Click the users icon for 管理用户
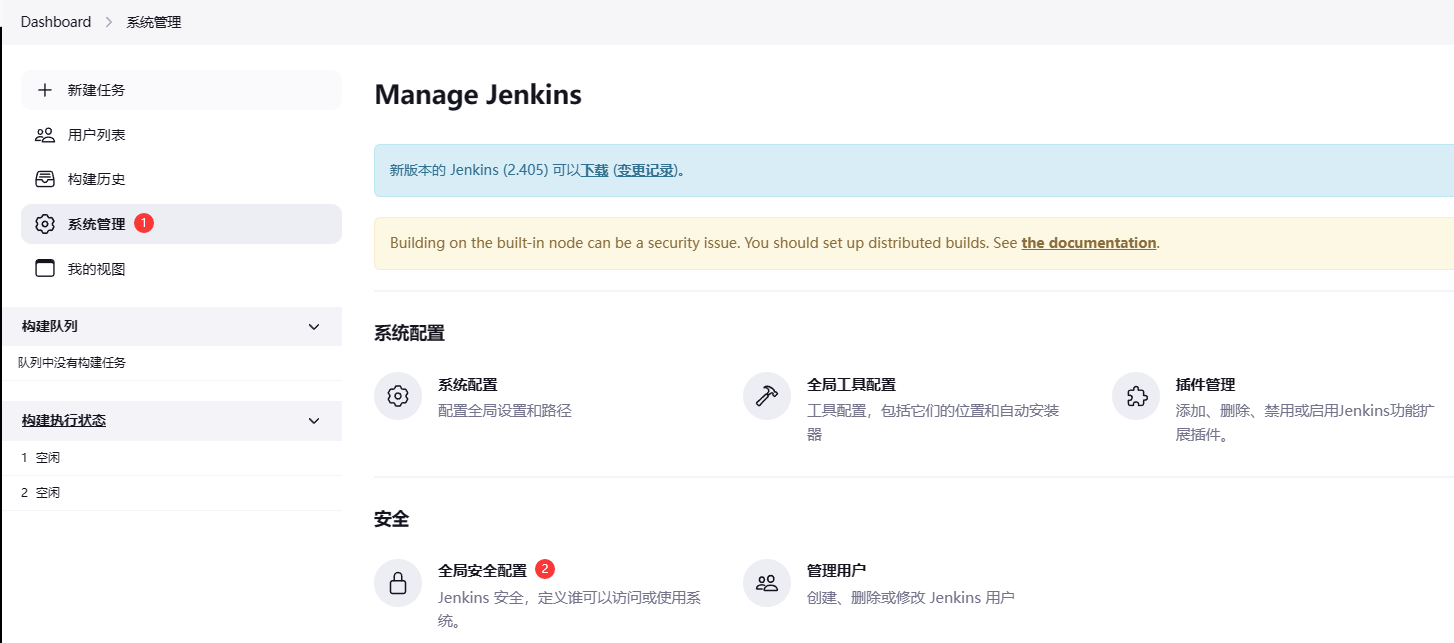This screenshot has height=643, width=1454. [x=767, y=583]
